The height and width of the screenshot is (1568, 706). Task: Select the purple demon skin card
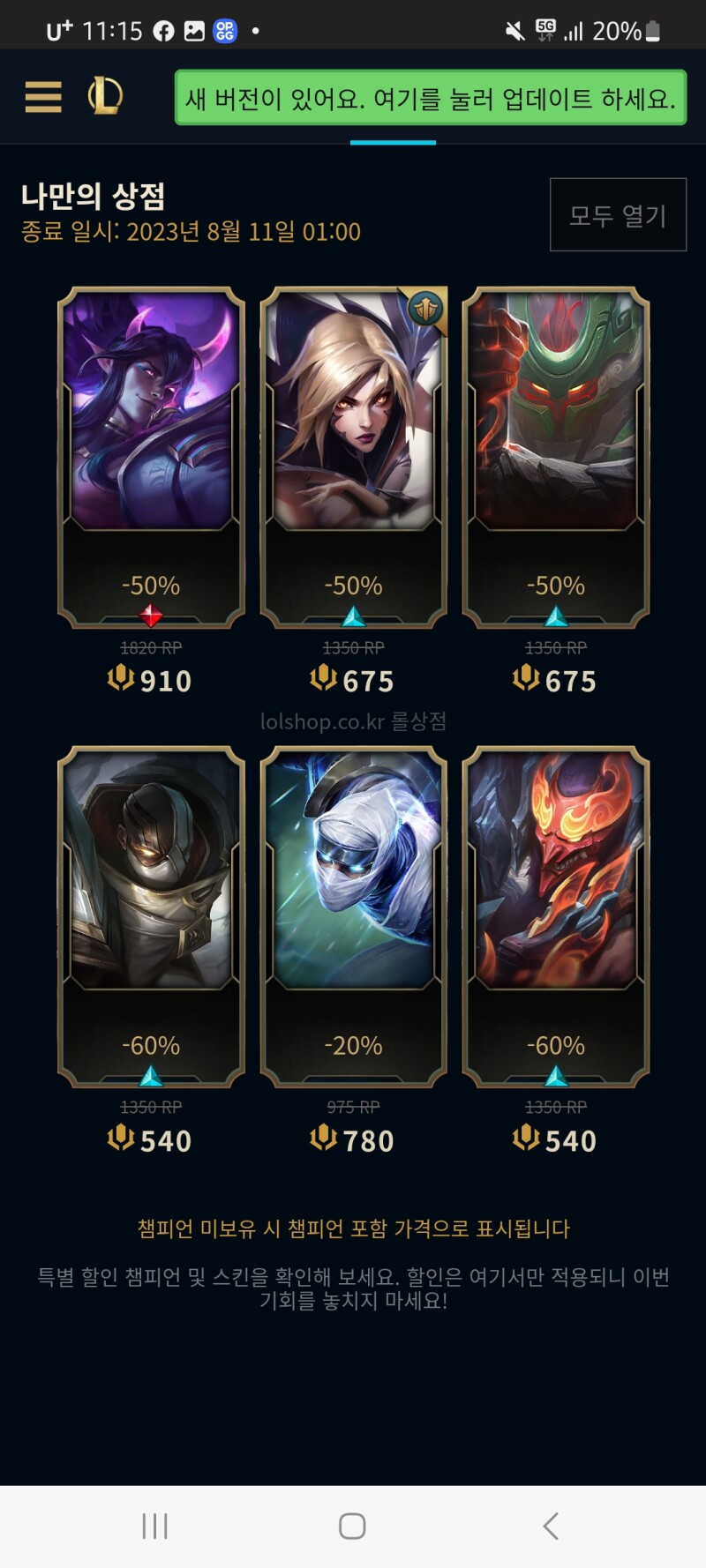151,457
